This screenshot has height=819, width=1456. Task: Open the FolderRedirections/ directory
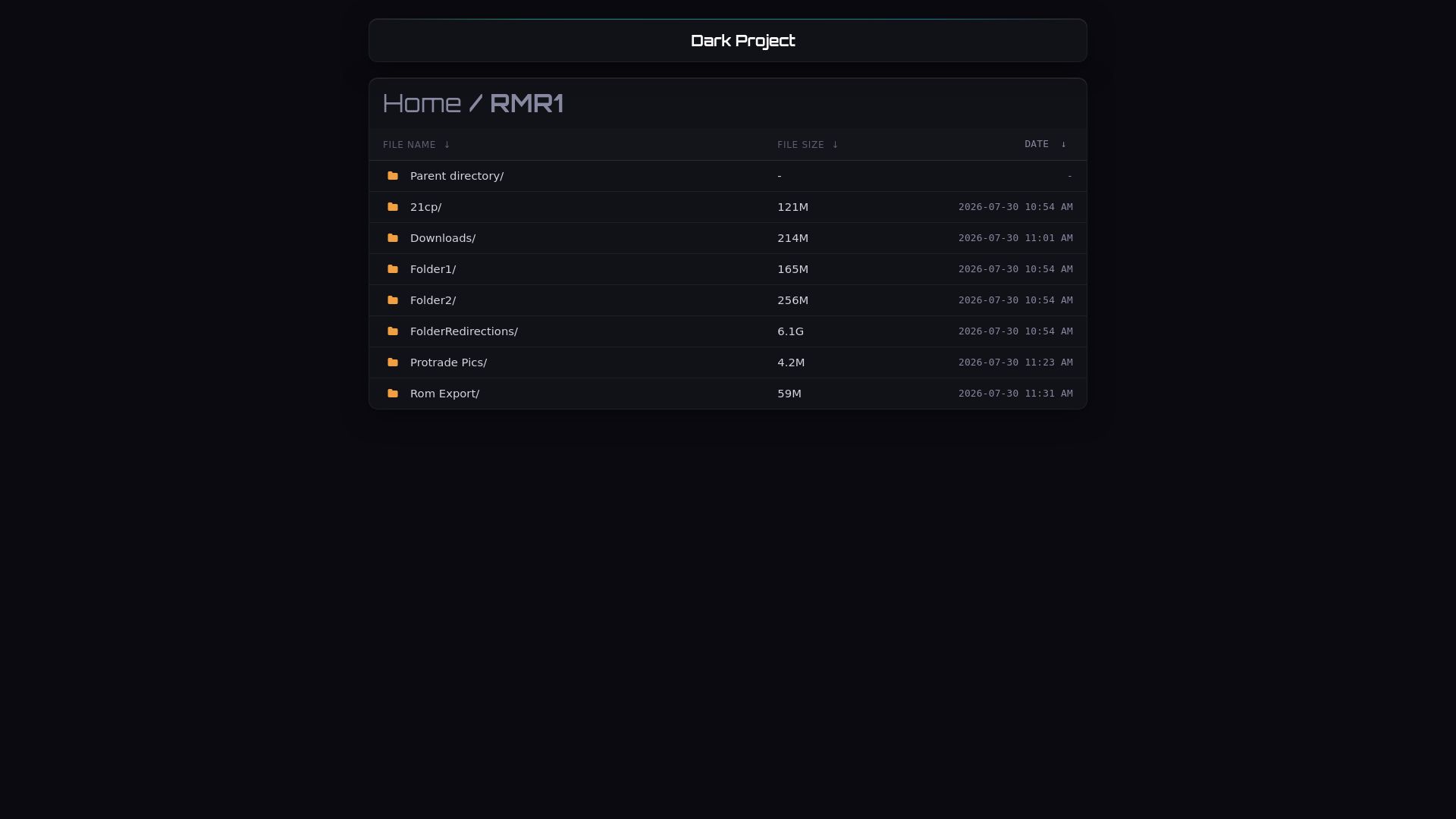tap(464, 331)
